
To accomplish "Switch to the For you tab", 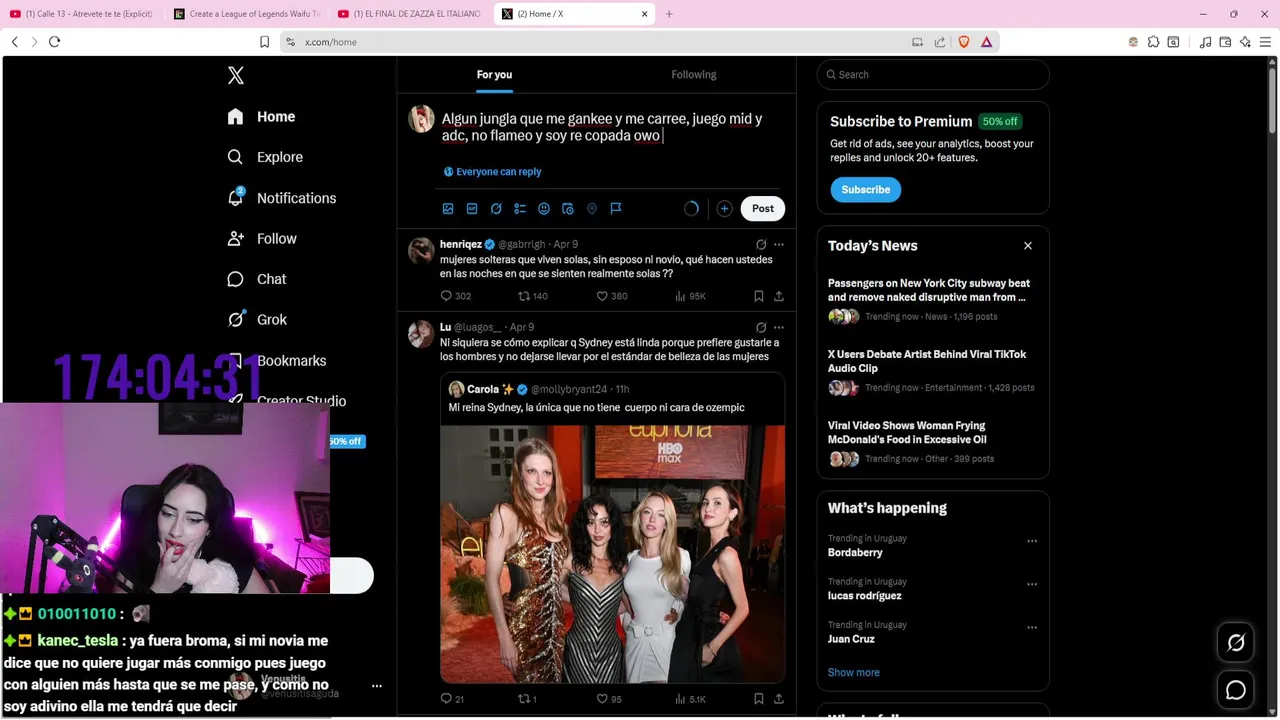I will 494,75.
